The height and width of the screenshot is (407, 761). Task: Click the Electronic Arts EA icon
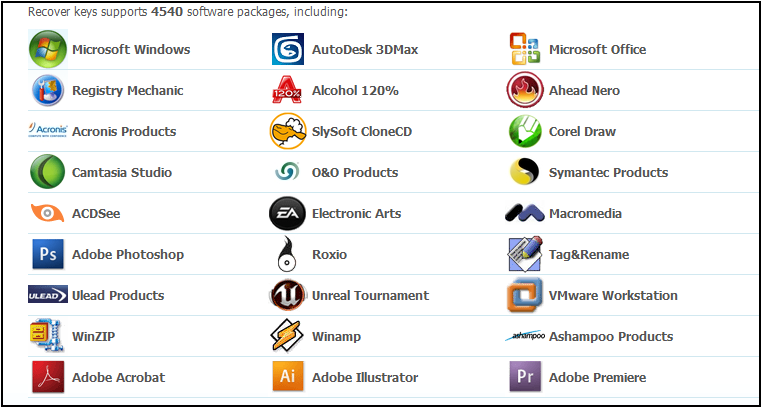pyautogui.click(x=287, y=213)
